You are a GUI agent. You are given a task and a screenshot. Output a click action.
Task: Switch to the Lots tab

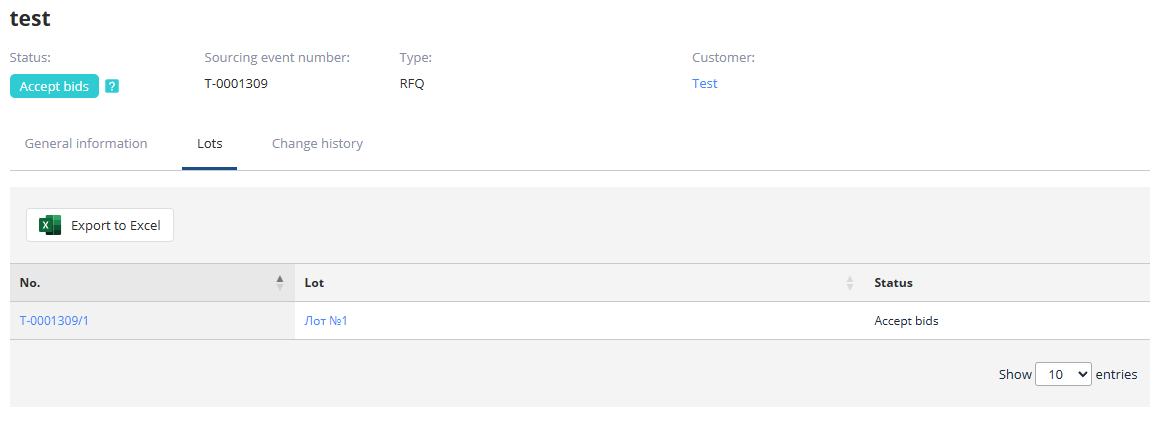pyautogui.click(x=210, y=144)
